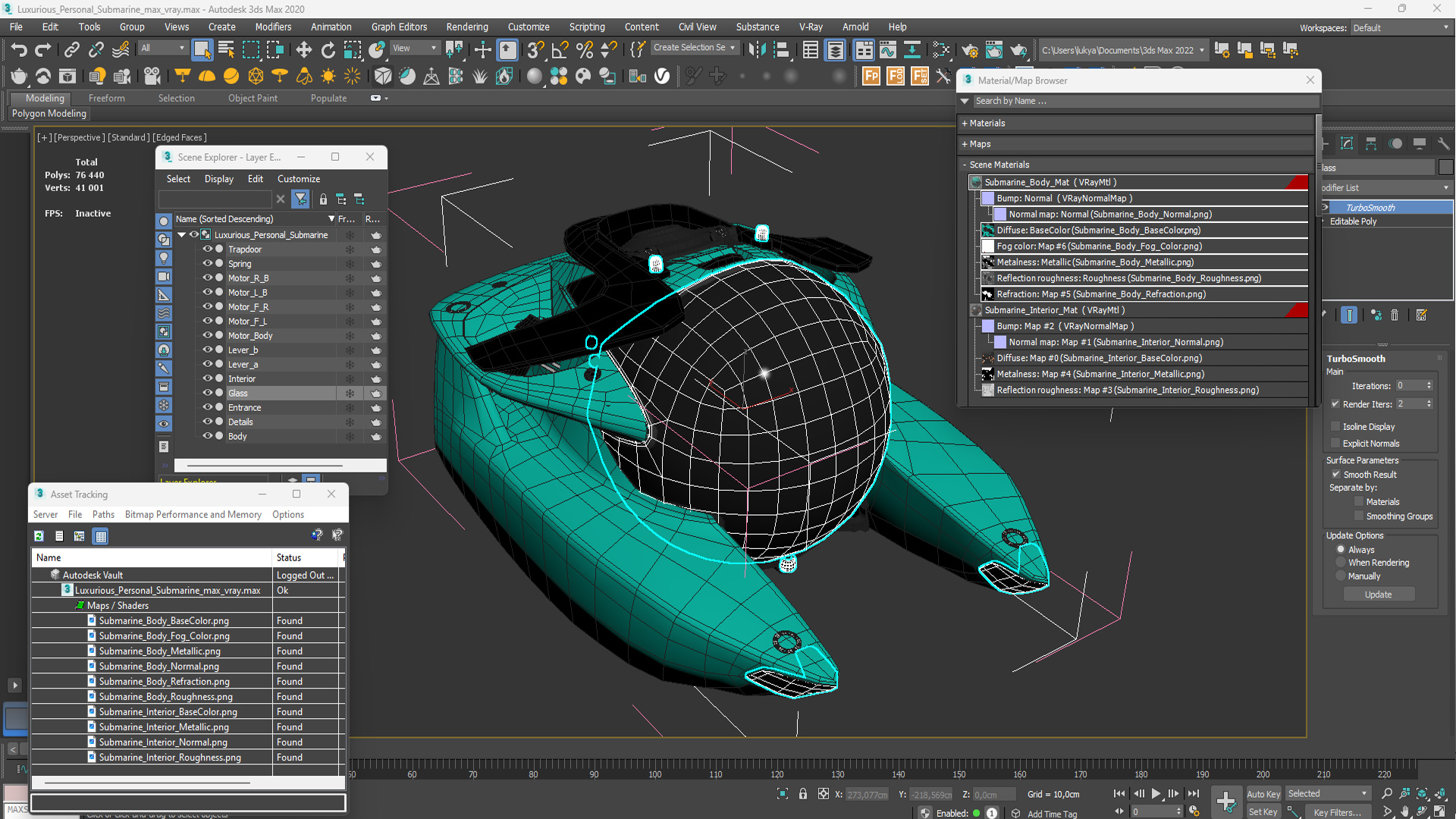Enable the Explicit Normals checkbox
Viewport: 1456px width, 819px height.
click(1336, 443)
